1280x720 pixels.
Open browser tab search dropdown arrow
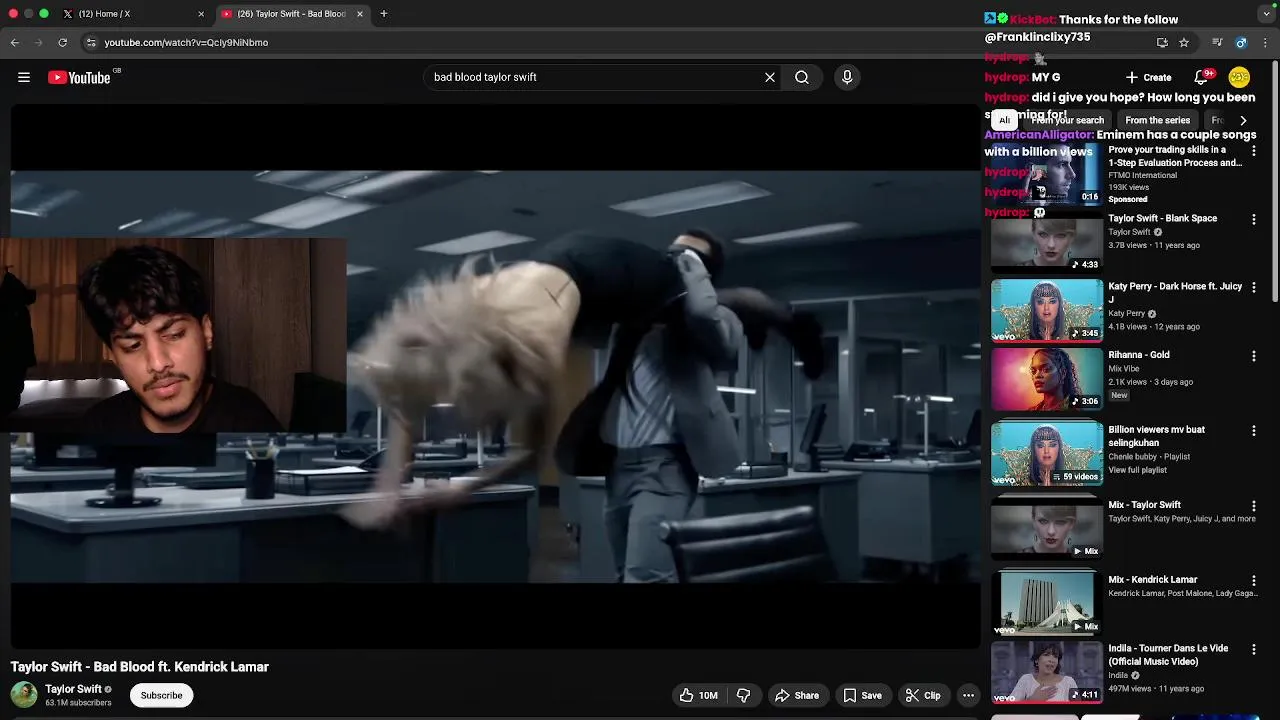pyautogui.click(x=1266, y=14)
